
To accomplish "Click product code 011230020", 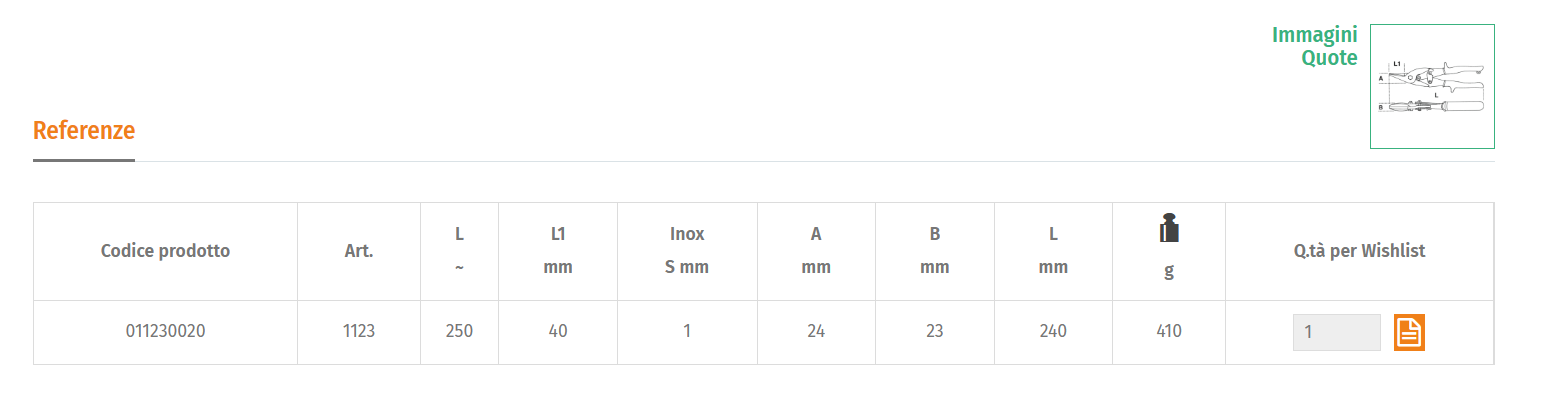I will coord(166,331).
